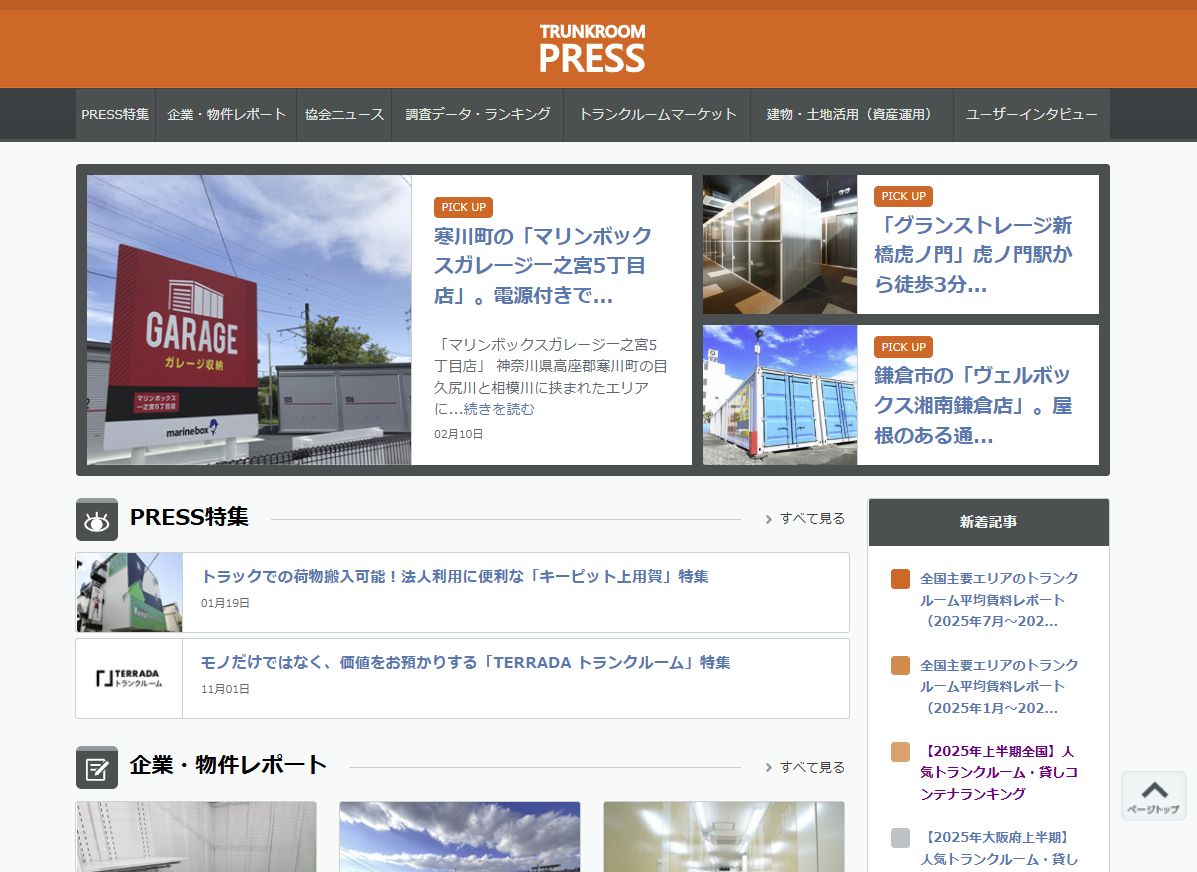This screenshot has height=872, width=1197.
Task: Open the GARAGE signboard featured photo
Action: coord(249,320)
